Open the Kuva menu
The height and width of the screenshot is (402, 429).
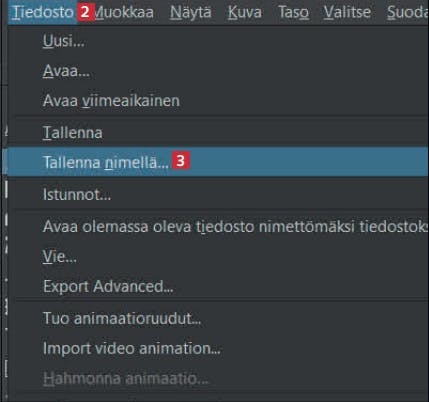pos(245,12)
